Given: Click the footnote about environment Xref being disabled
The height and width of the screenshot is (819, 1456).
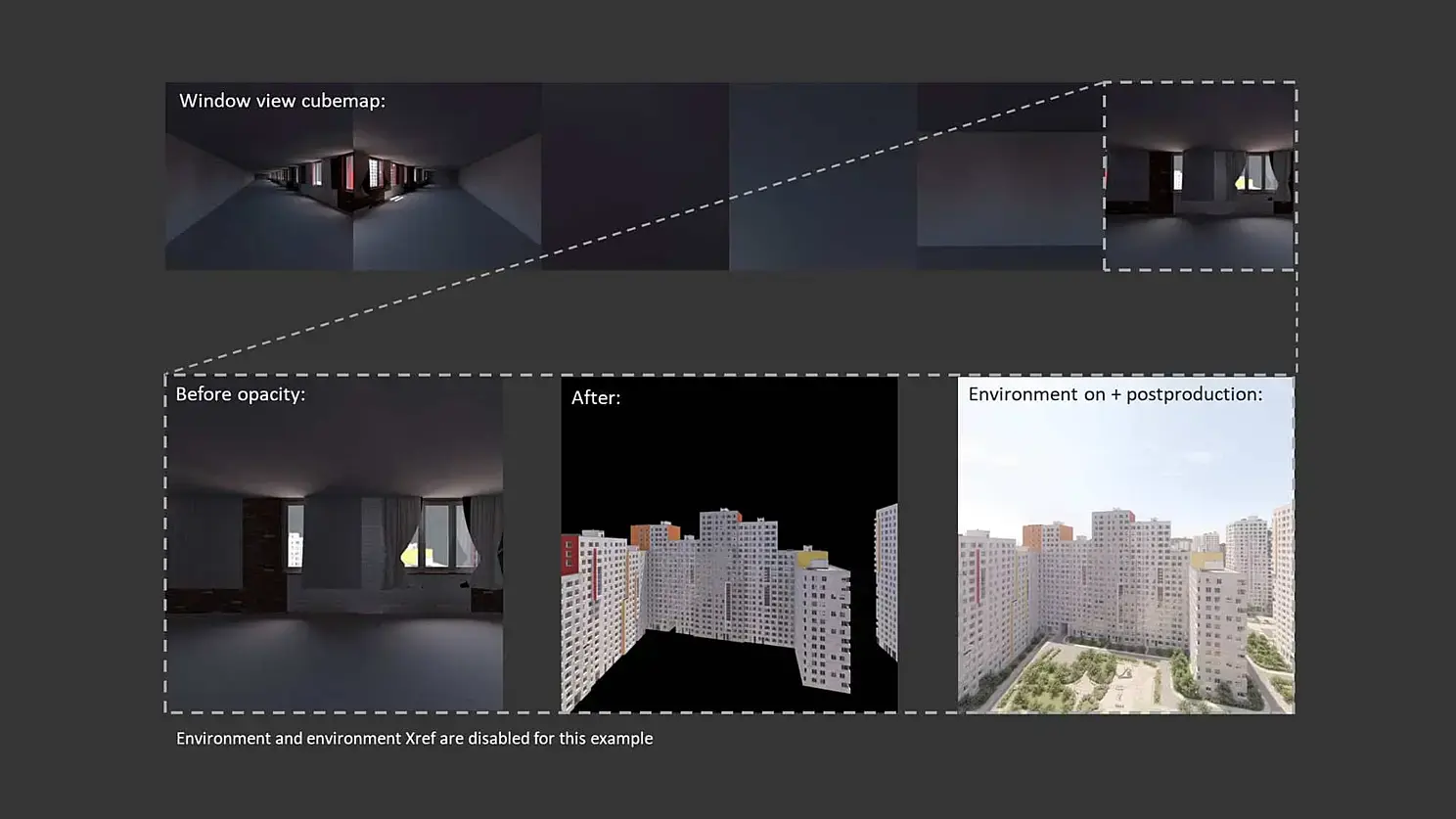Looking at the screenshot, I should click(414, 739).
